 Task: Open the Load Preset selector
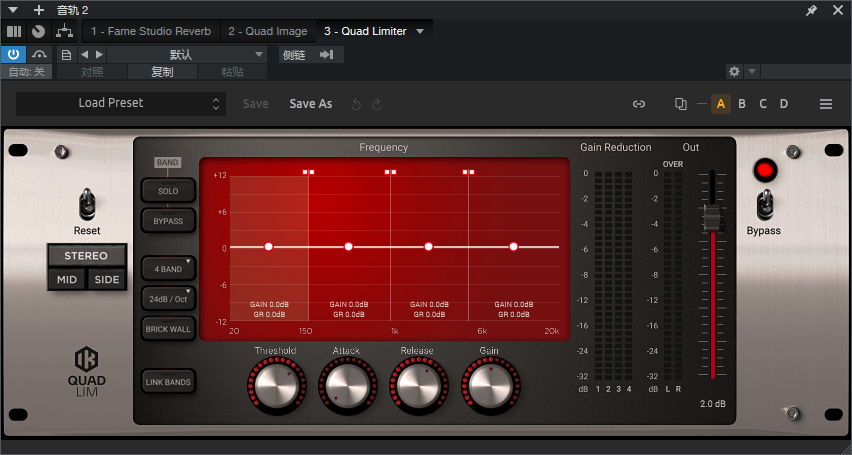tap(121, 103)
